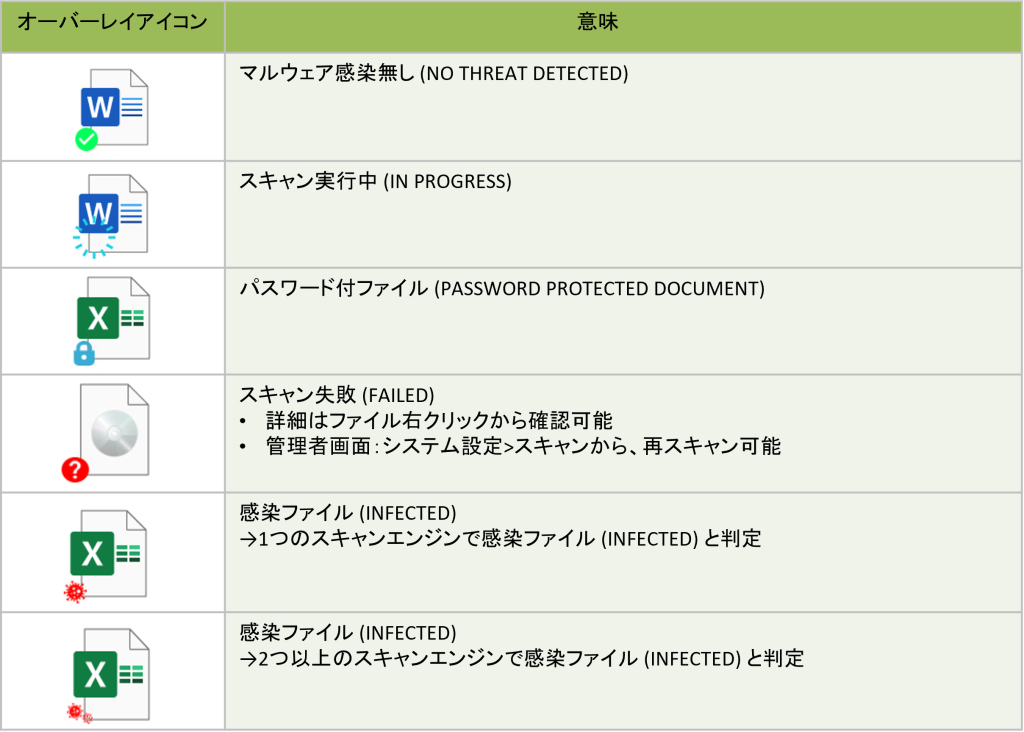Click the Word icon with green checkmark

pos(112,108)
